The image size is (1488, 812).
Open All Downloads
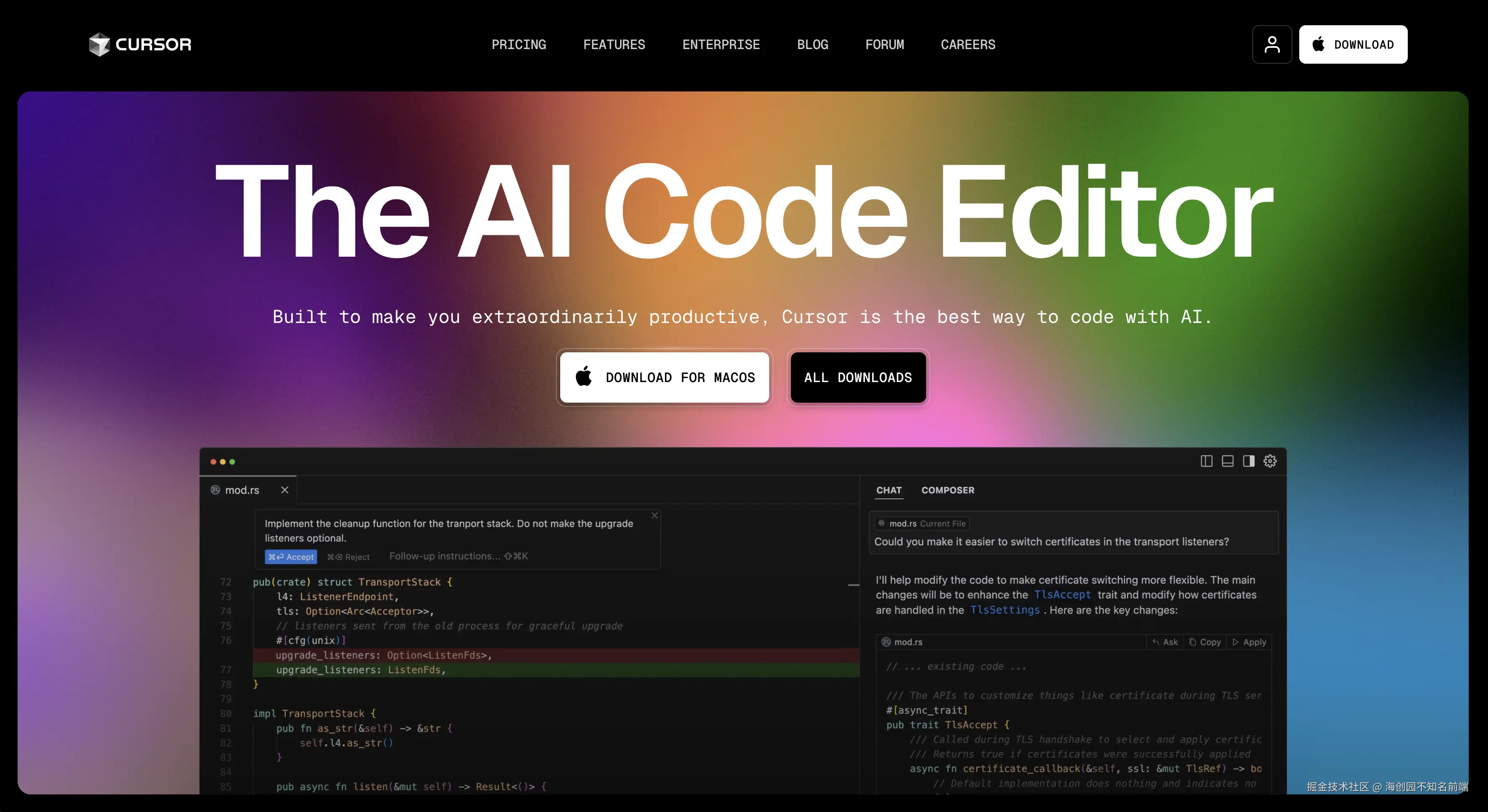pyautogui.click(x=858, y=377)
